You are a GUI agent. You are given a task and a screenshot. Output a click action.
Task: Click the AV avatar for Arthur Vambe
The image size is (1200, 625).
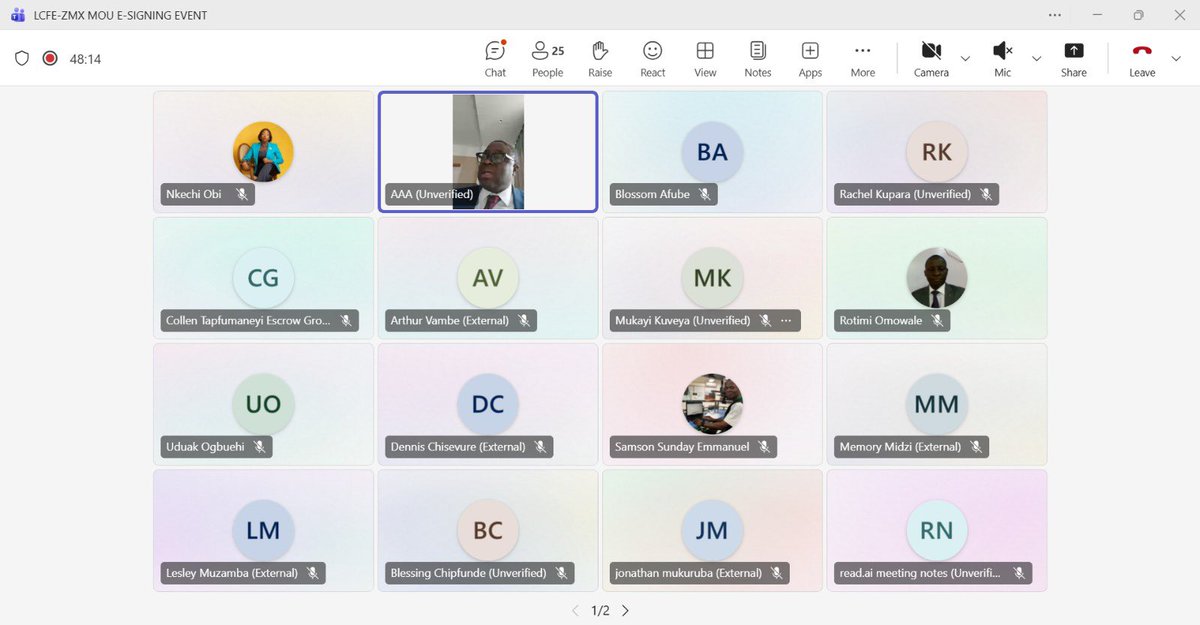pos(488,278)
